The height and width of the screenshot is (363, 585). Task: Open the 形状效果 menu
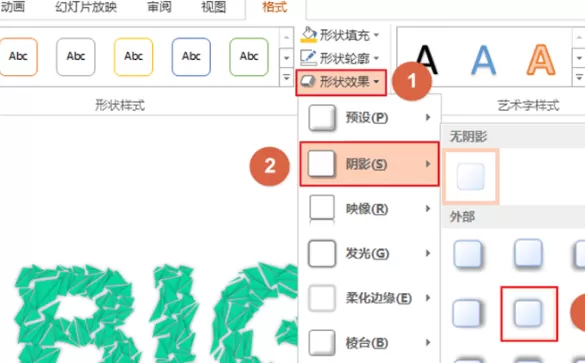tap(341, 82)
